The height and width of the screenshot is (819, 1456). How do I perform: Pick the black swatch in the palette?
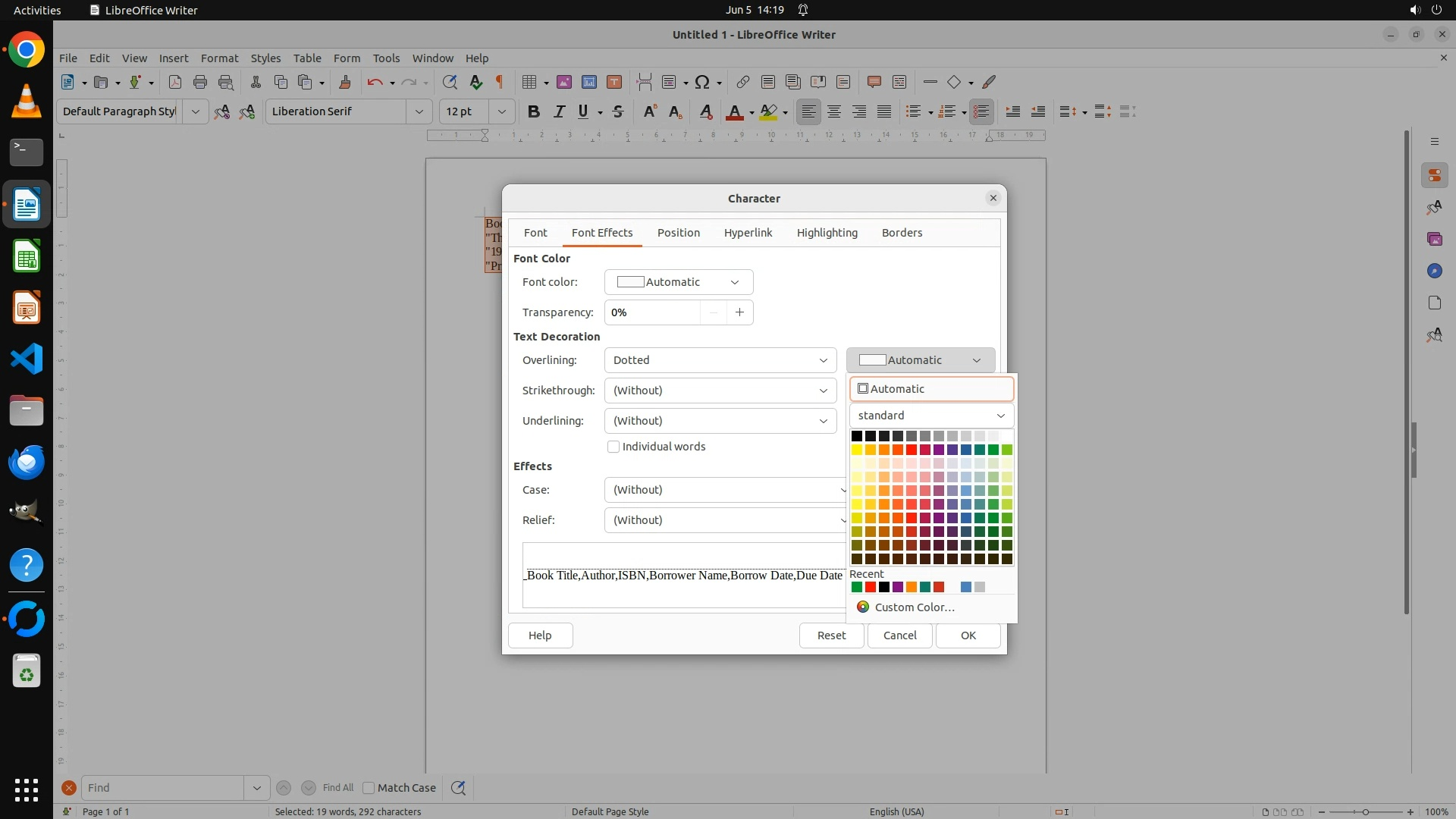click(857, 436)
